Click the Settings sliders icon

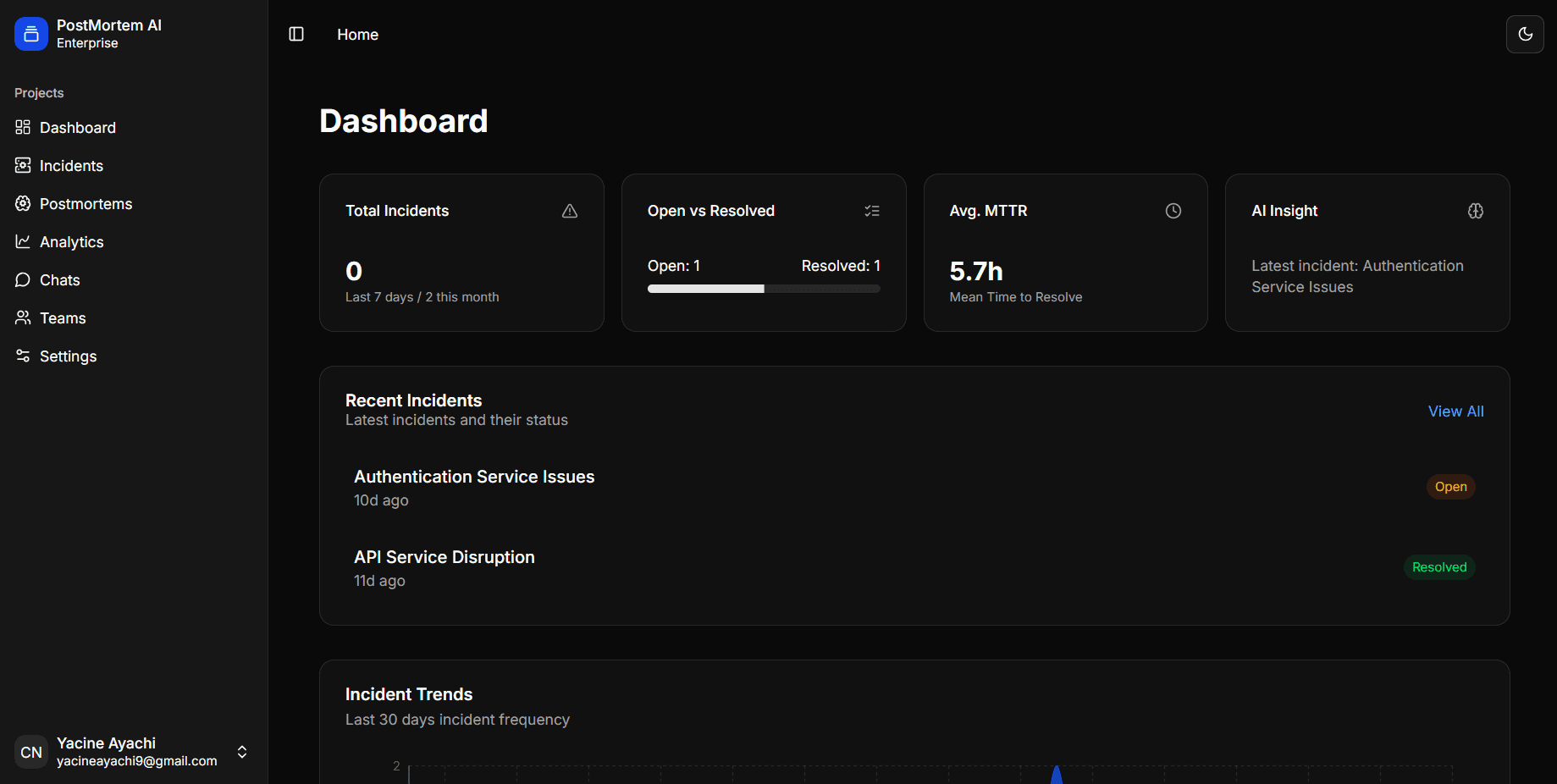coord(23,356)
